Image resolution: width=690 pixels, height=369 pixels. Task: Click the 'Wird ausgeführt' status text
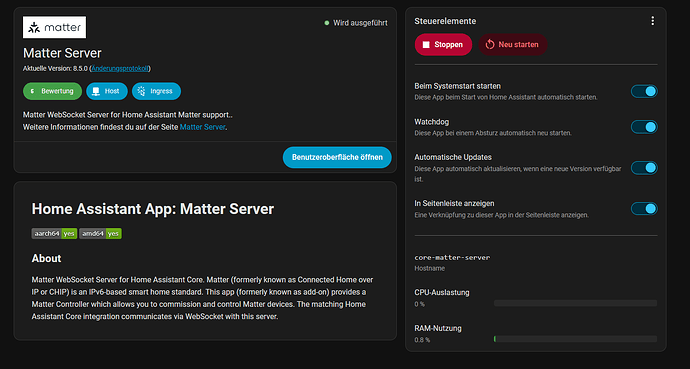click(x=360, y=23)
